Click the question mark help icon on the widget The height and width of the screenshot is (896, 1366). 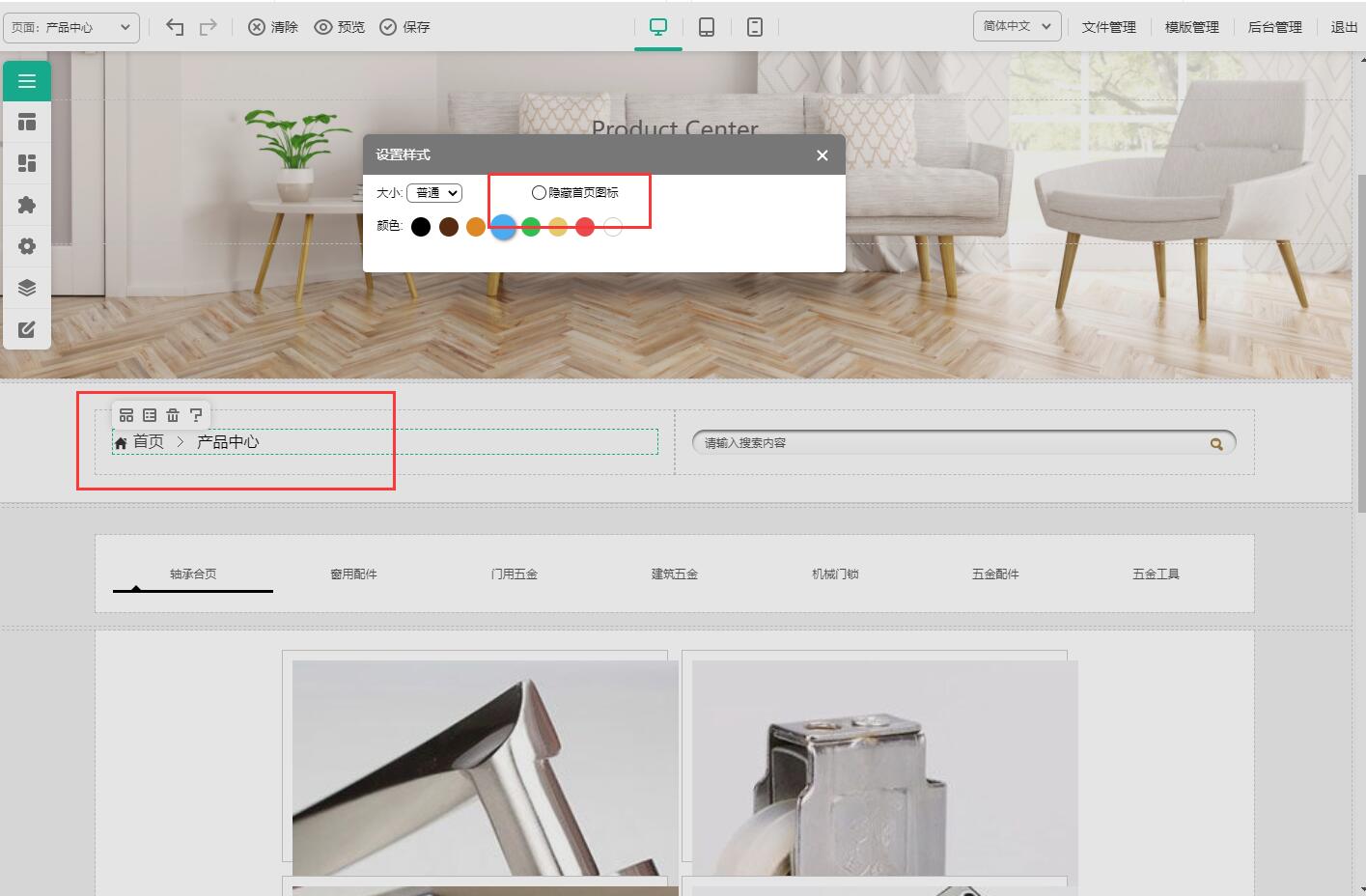[196, 415]
